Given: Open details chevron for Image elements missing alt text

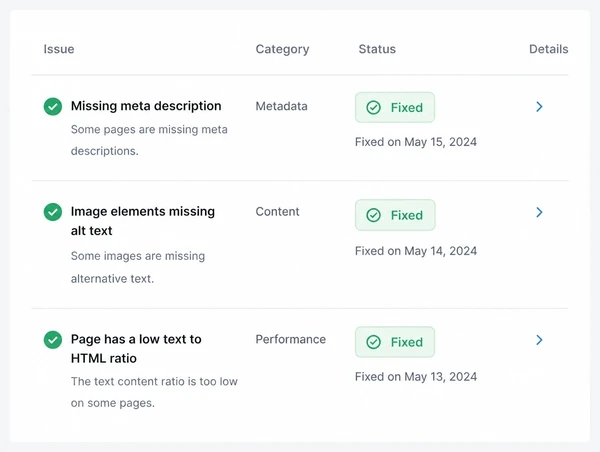Looking at the screenshot, I should point(539,212).
